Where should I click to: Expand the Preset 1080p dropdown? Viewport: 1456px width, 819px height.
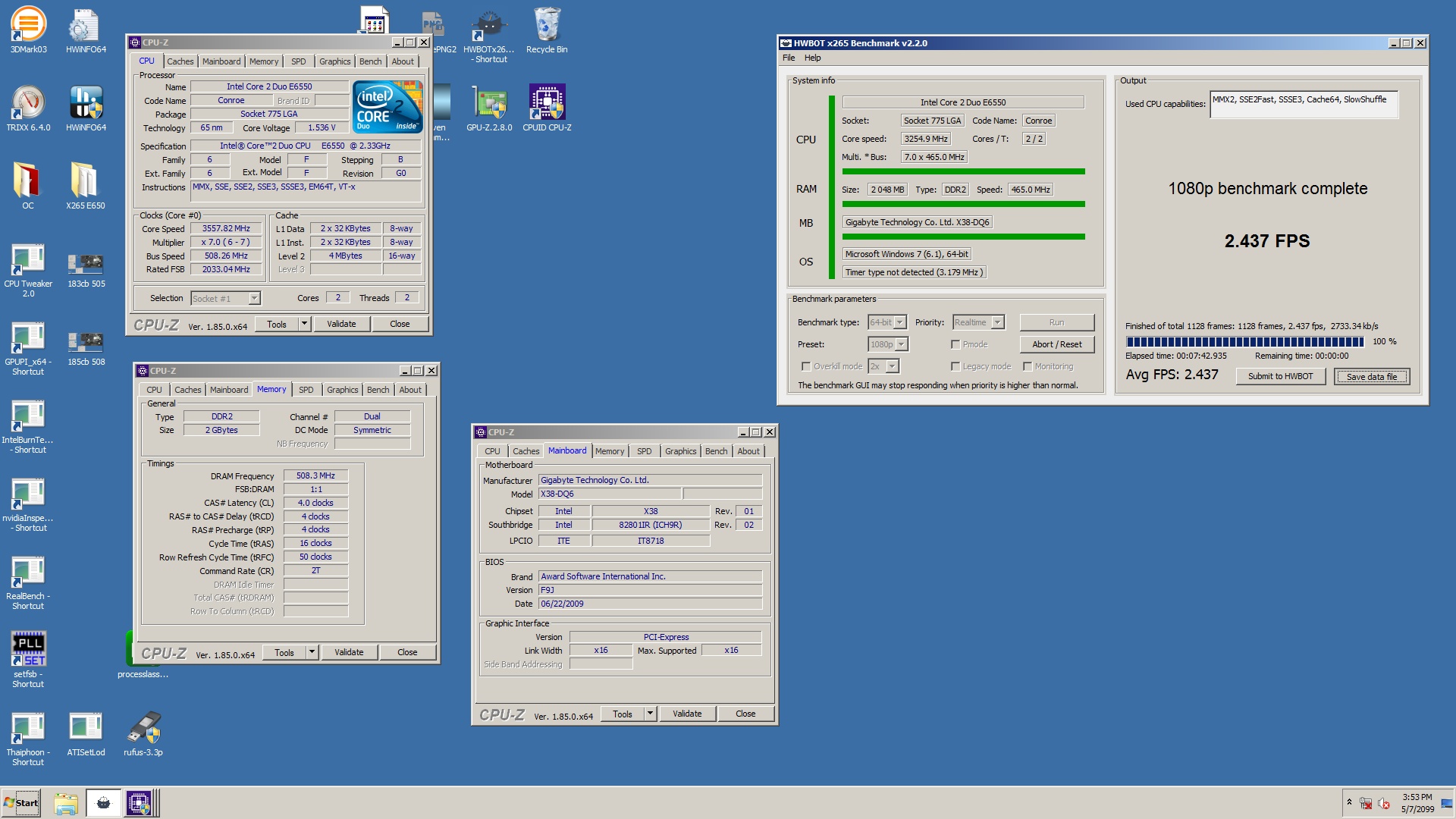tap(888, 344)
